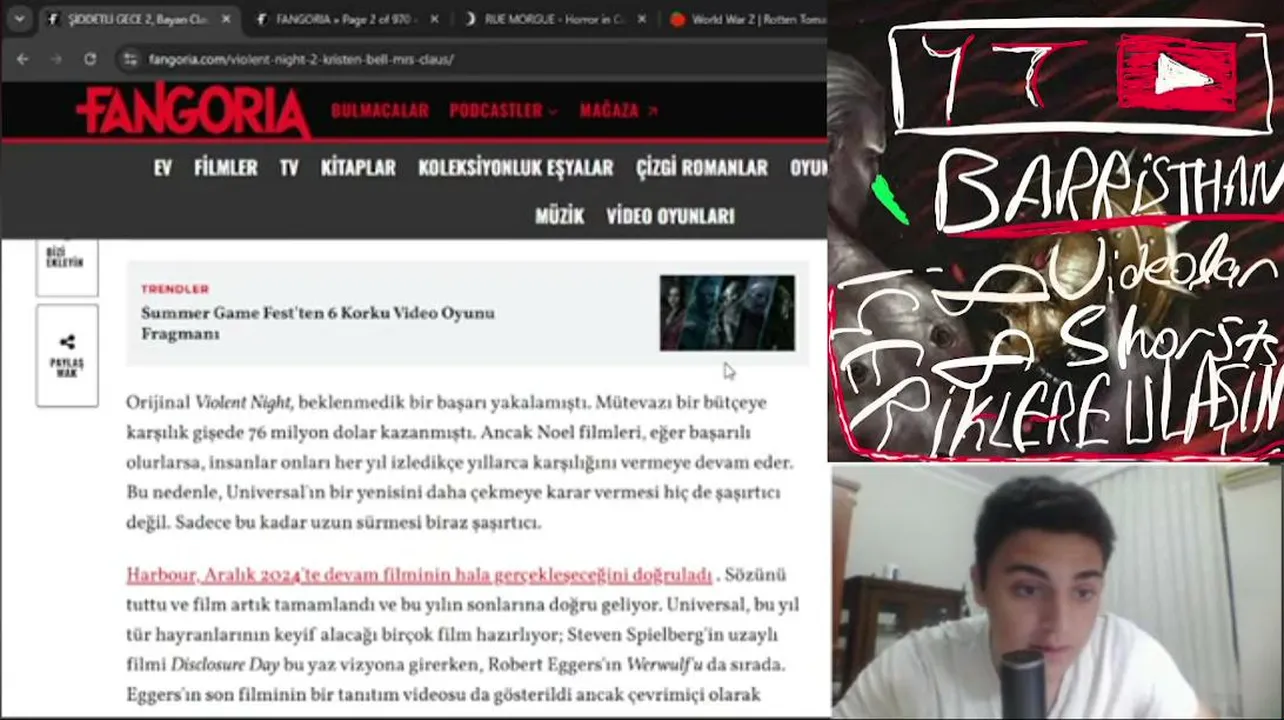Viewport: 1284px width, 720px height.
Task: Click the Rue Morgue moon favicon
Action: (470, 19)
